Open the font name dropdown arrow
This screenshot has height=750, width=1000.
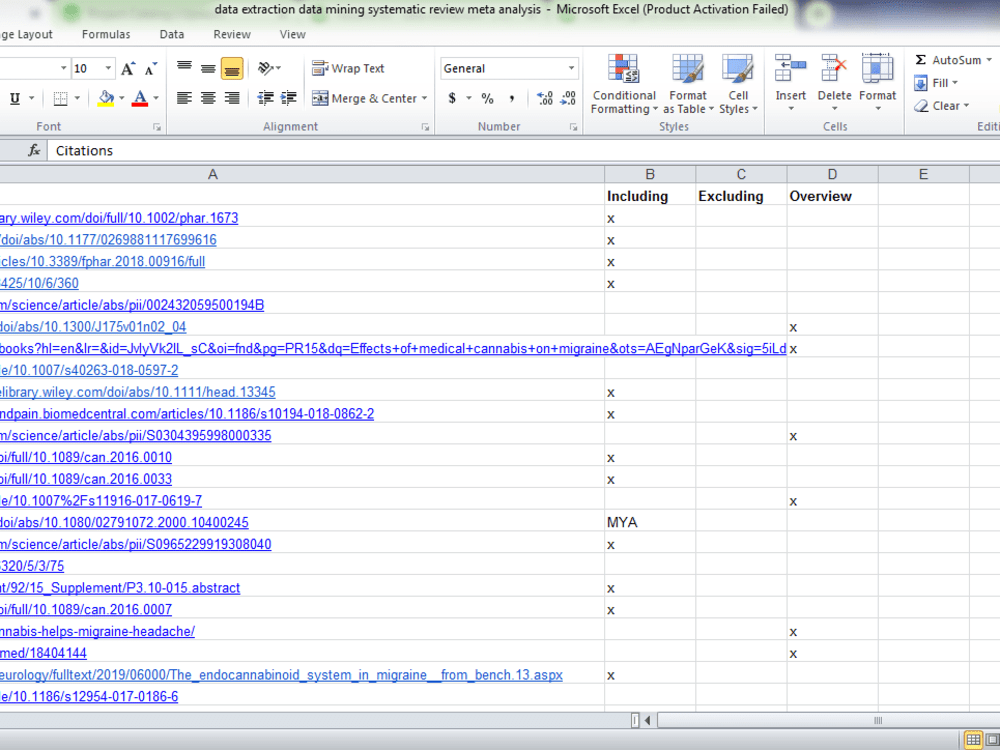(x=63, y=68)
